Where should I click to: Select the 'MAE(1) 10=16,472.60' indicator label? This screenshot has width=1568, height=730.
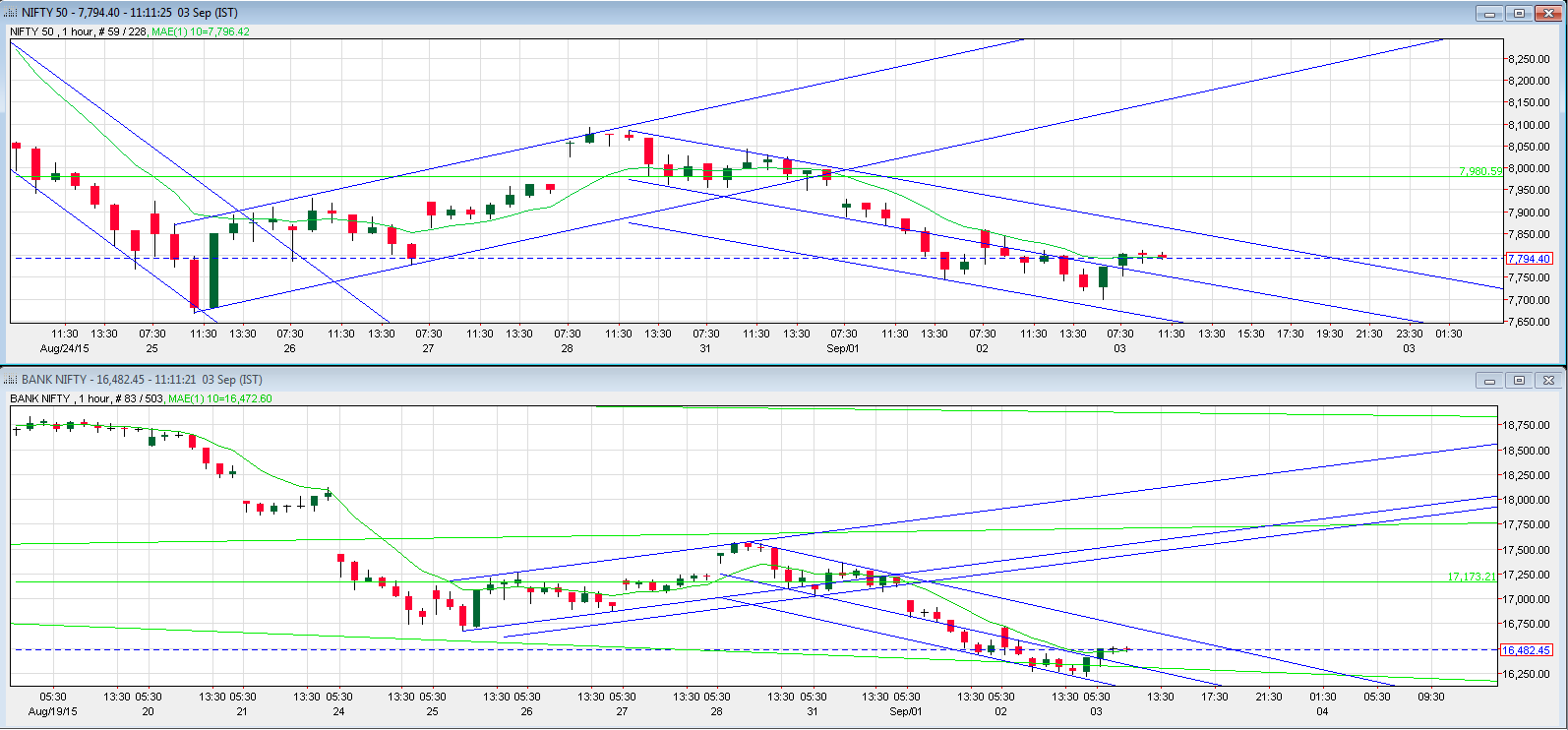pos(220,398)
